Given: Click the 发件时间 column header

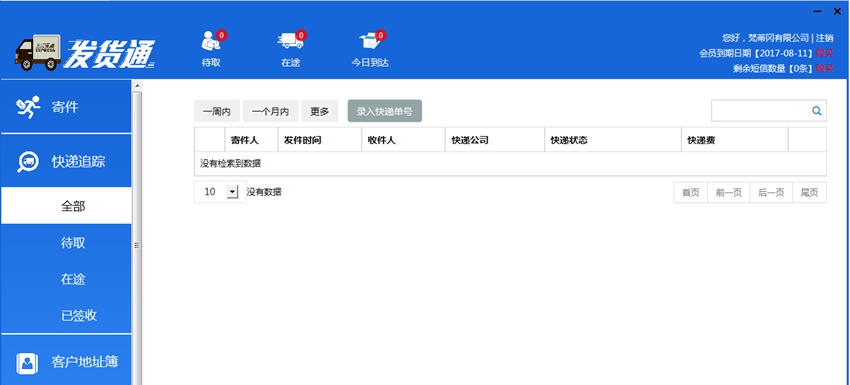Looking at the screenshot, I should (x=319, y=140).
